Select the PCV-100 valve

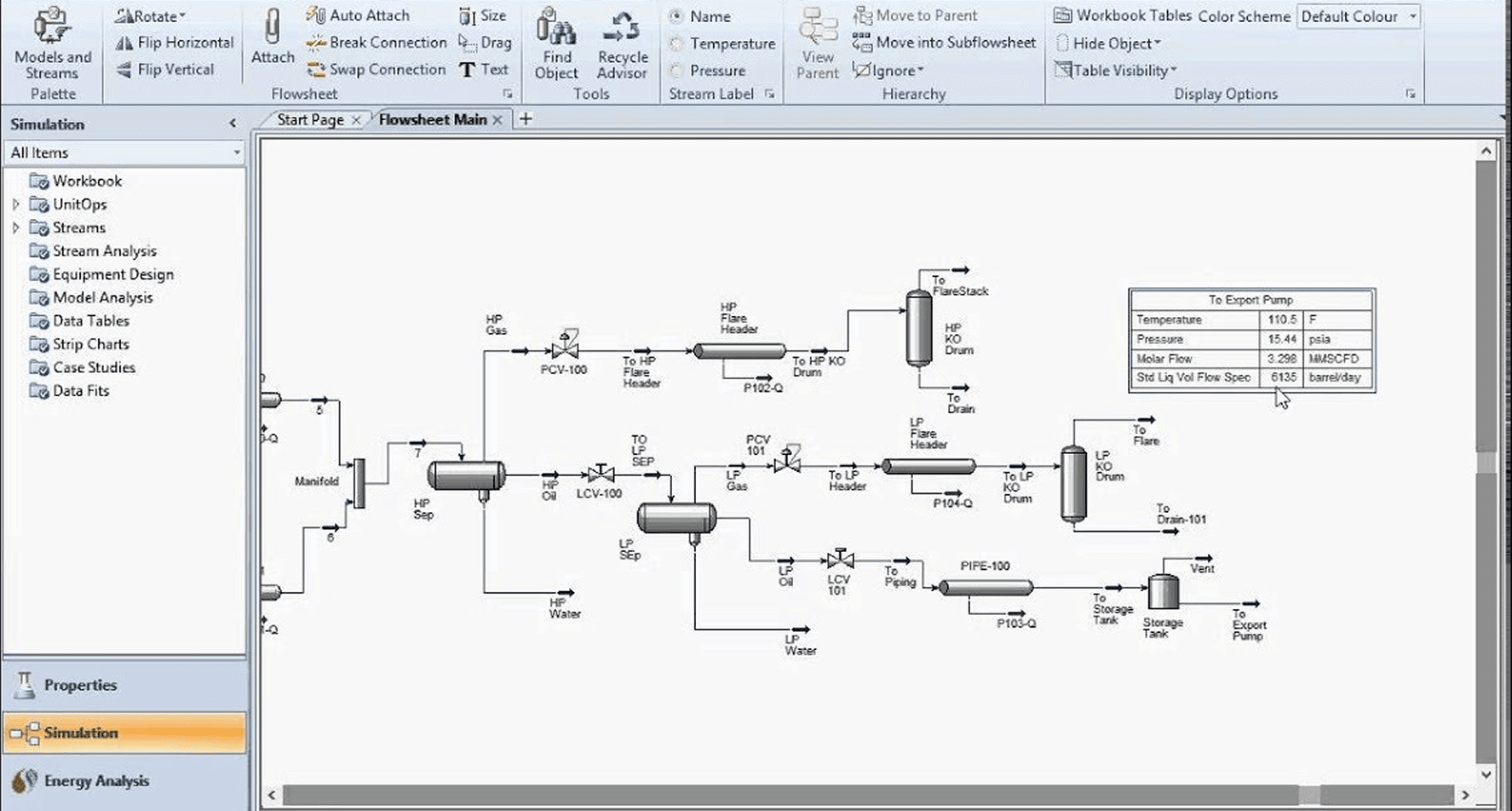click(565, 345)
